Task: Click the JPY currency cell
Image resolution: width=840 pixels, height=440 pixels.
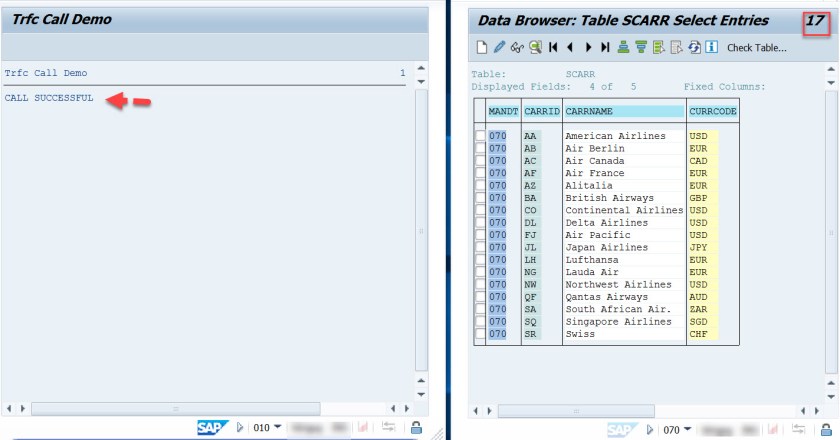Action: pyautogui.click(x=703, y=247)
